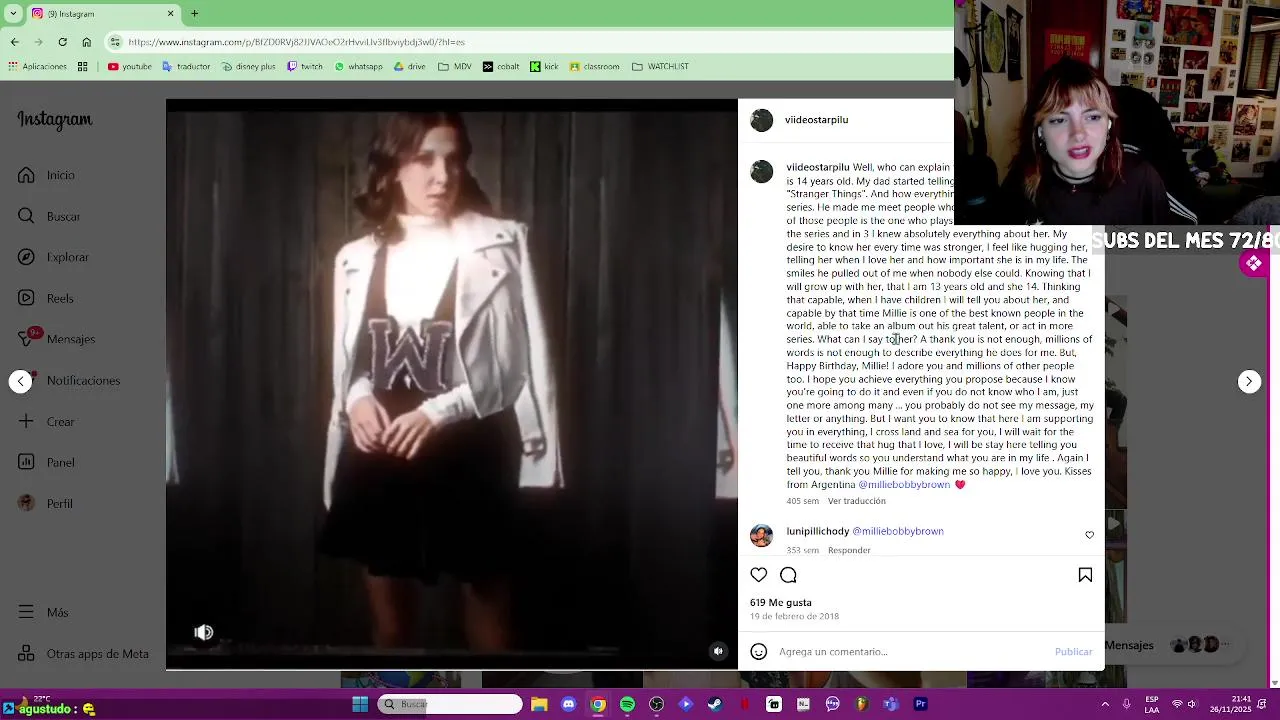Image resolution: width=1280 pixels, height=720 pixels.
Task: Open a new browser tab
Action: tap(194, 14)
